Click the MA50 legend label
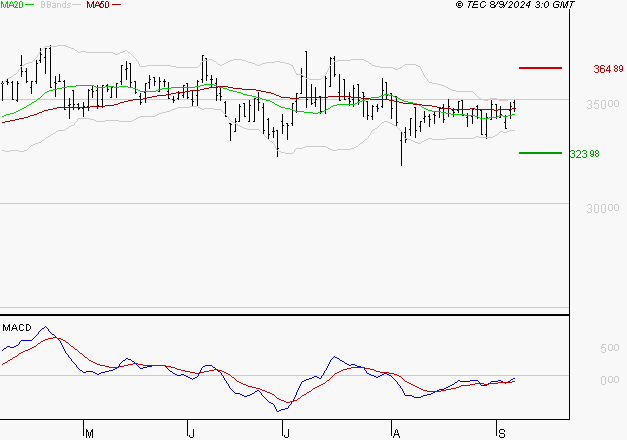Image resolution: width=627 pixels, height=440 pixels. point(98,5)
